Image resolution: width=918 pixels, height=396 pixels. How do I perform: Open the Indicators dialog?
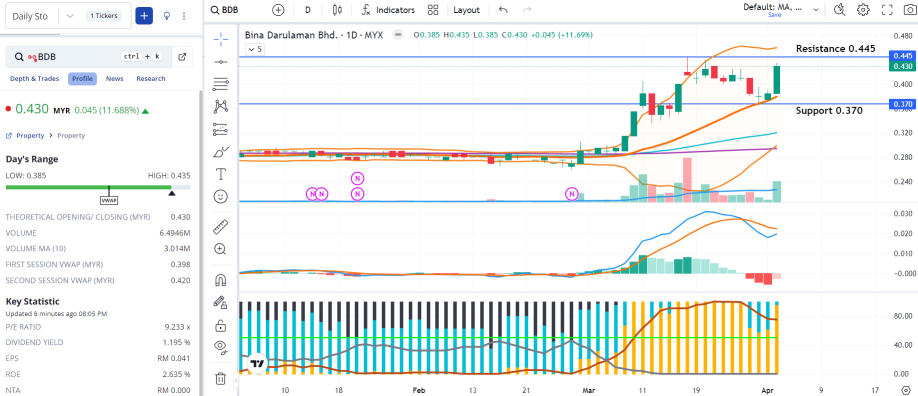(x=388, y=10)
